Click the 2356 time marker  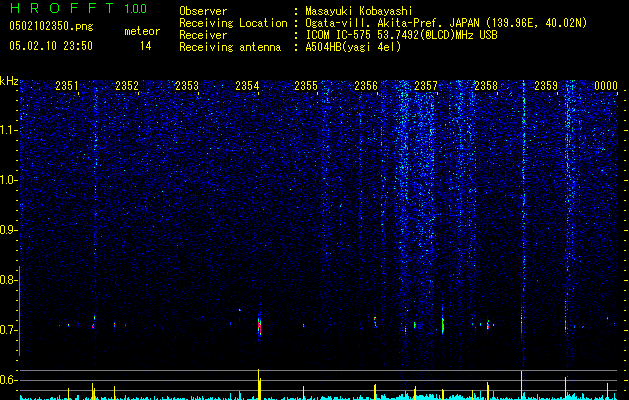click(x=366, y=86)
